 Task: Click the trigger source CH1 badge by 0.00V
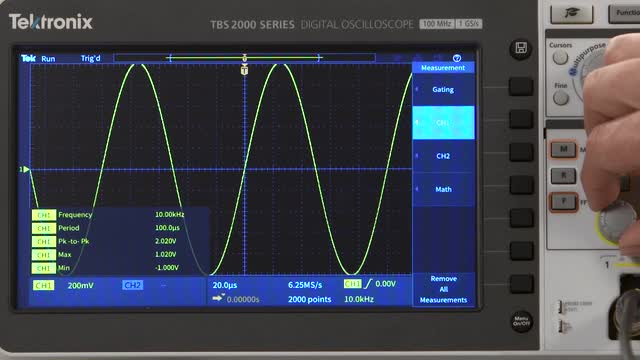click(353, 283)
